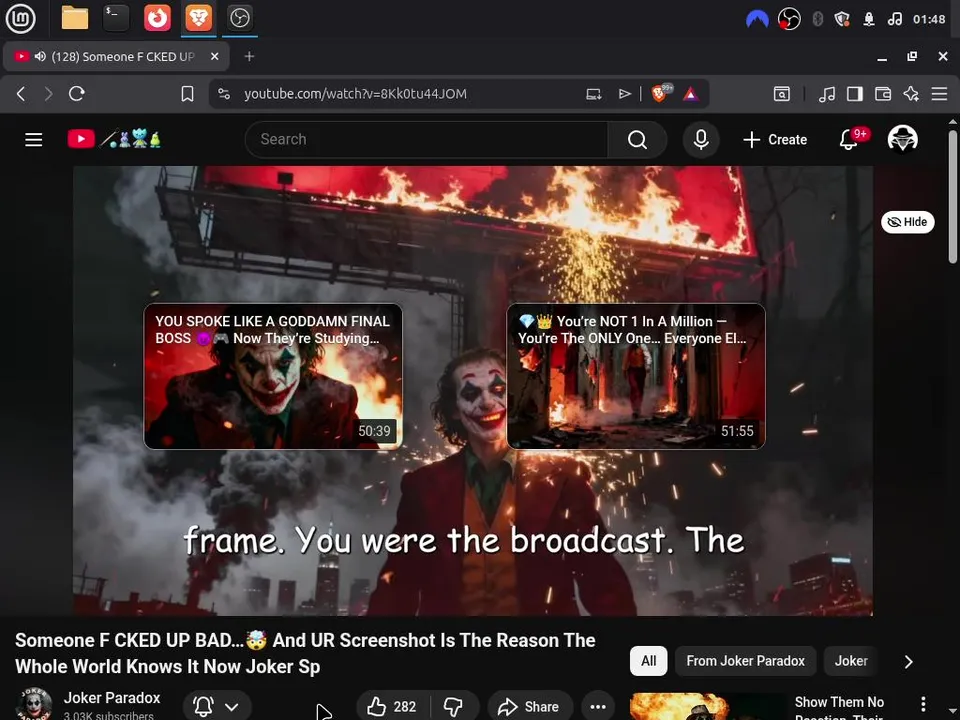Switch to the Brave browser in the taskbar
Viewport: 960px width, 720px height.
click(x=199, y=18)
